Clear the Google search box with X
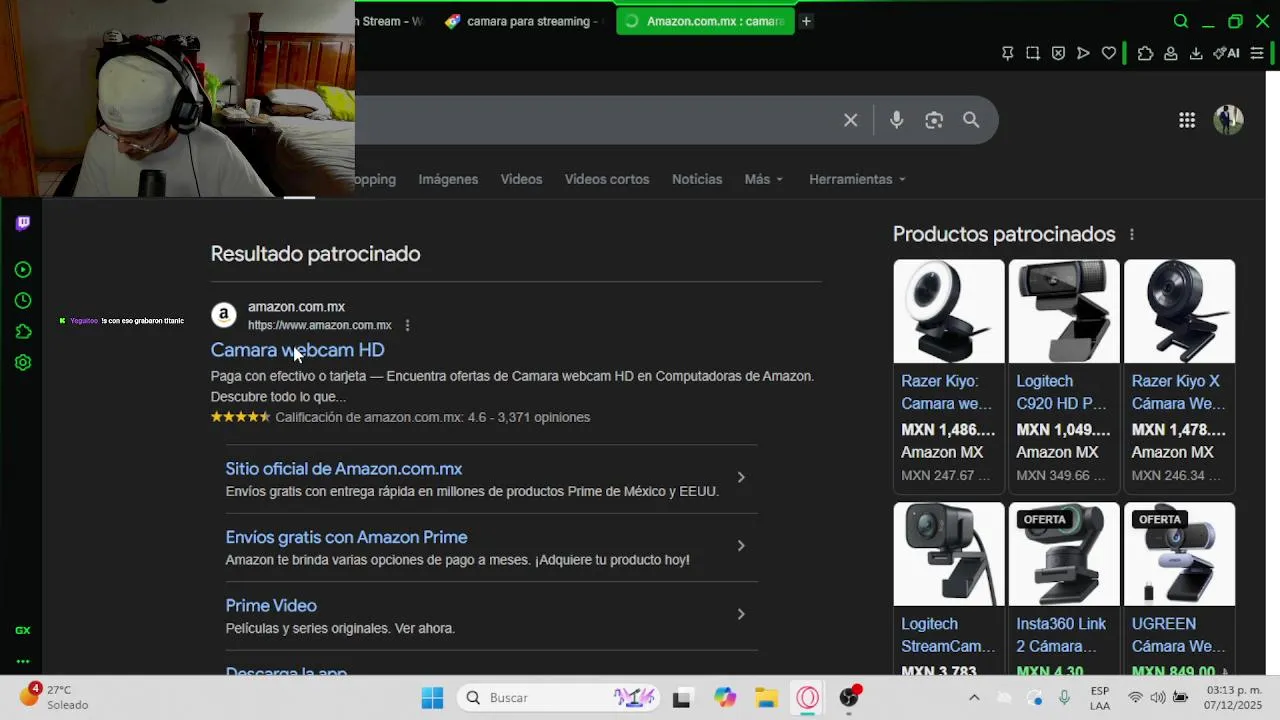 pos(851,120)
